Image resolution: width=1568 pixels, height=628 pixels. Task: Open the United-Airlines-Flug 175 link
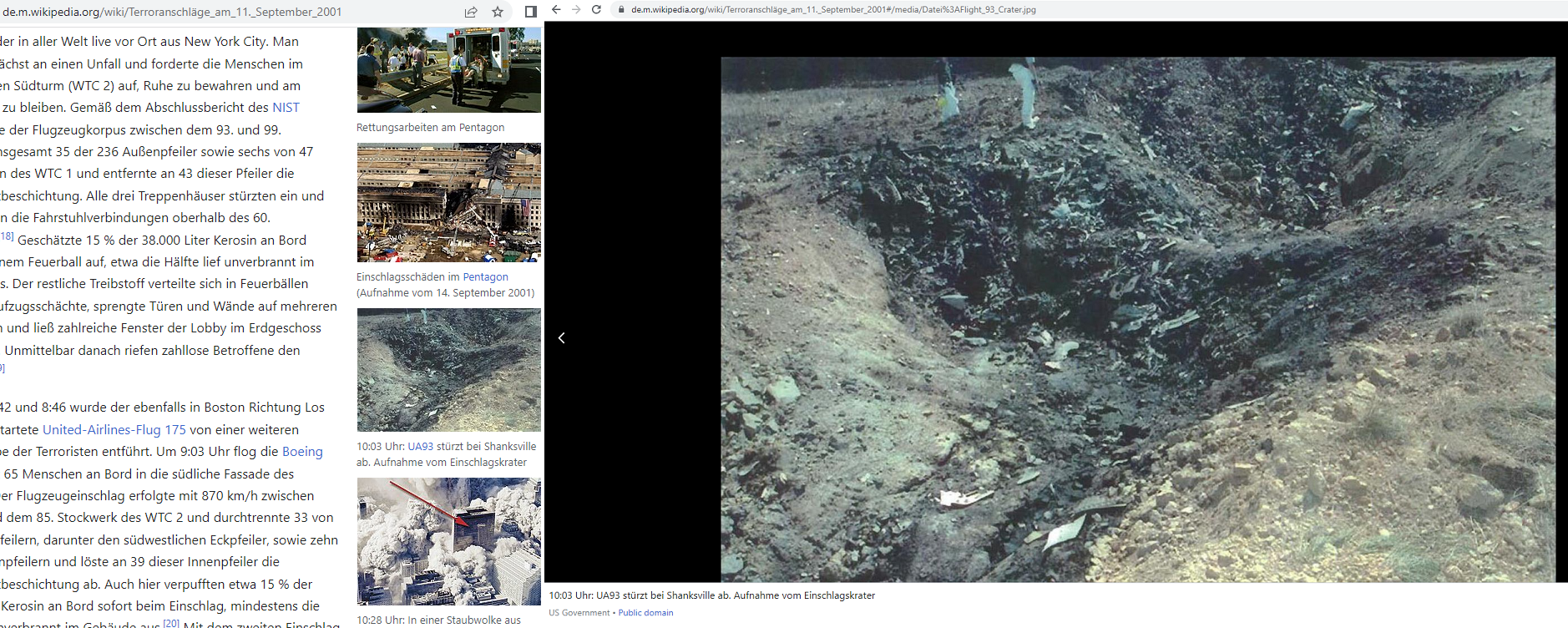(x=114, y=430)
